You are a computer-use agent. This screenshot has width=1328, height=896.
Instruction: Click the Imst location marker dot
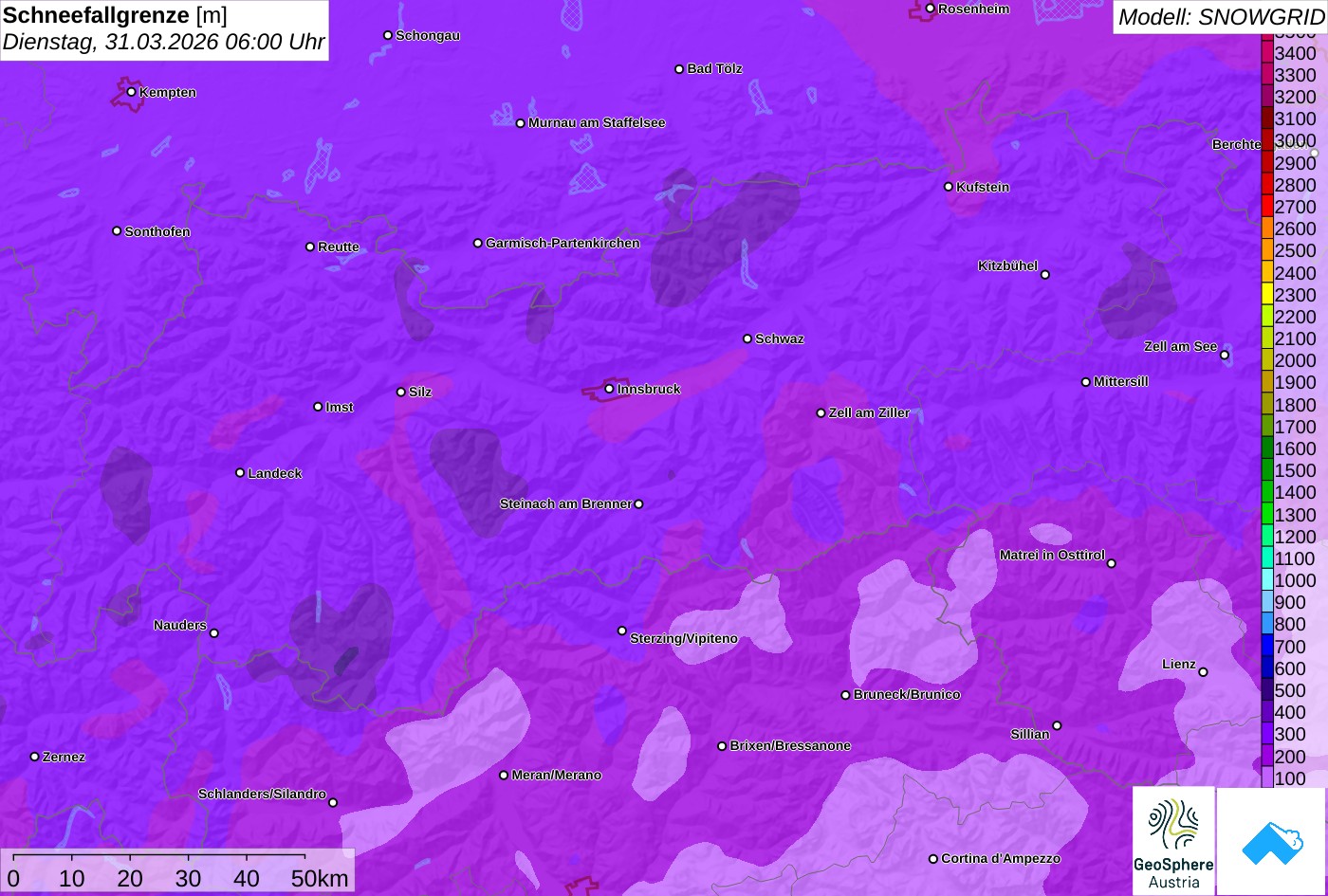(318, 407)
